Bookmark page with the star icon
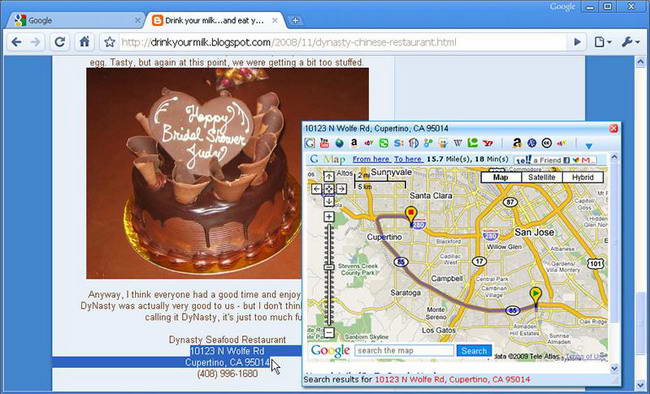The width and height of the screenshot is (650, 394). pyautogui.click(x=109, y=42)
